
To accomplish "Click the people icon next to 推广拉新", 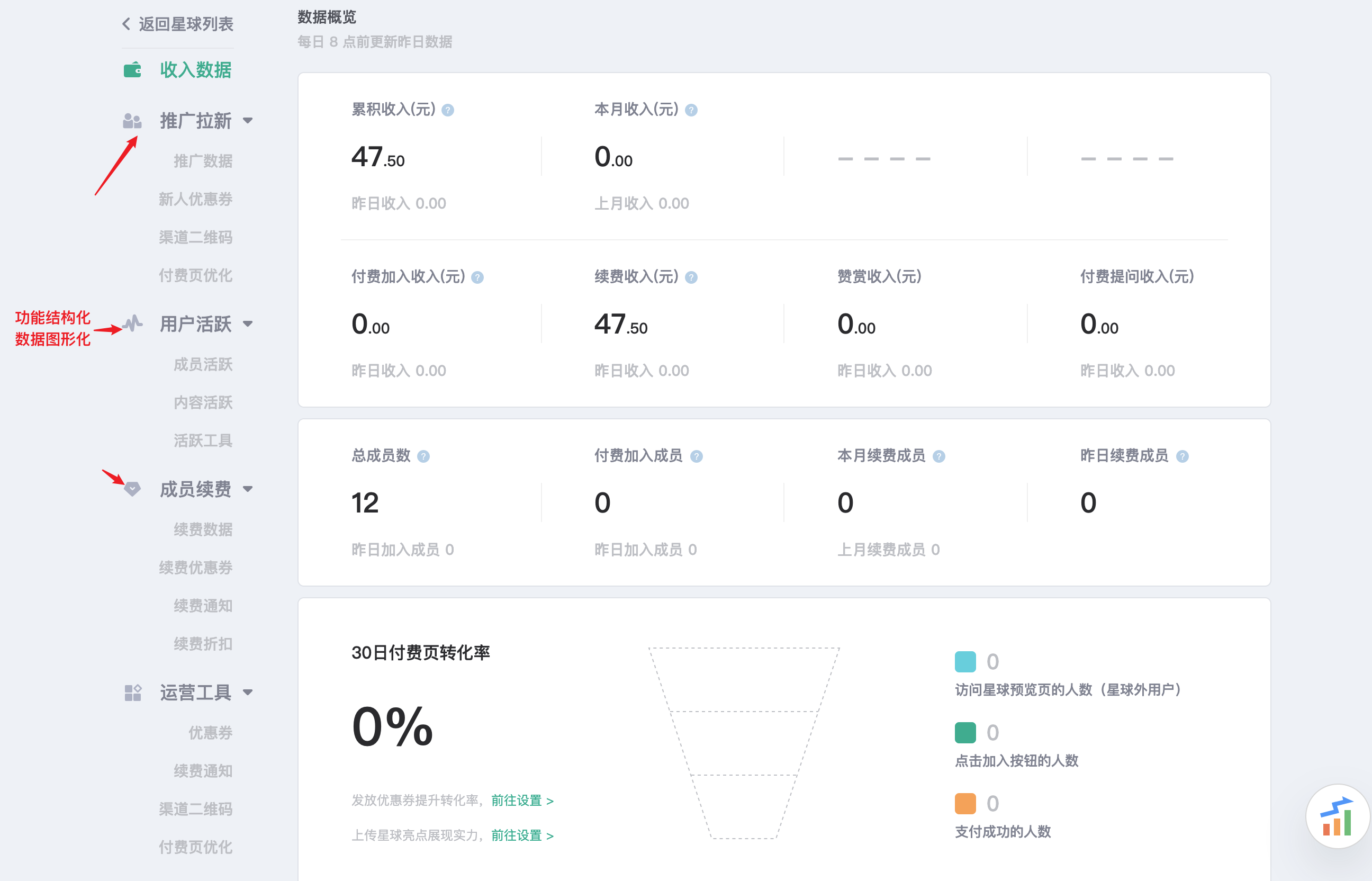I will 132,121.
